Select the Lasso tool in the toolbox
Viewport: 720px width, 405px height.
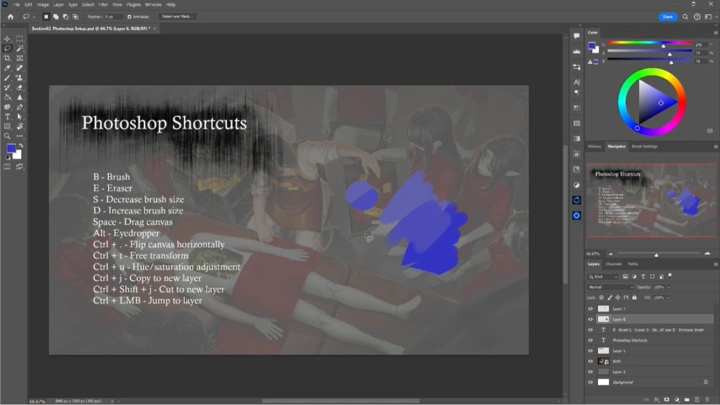[x=7, y=49]
